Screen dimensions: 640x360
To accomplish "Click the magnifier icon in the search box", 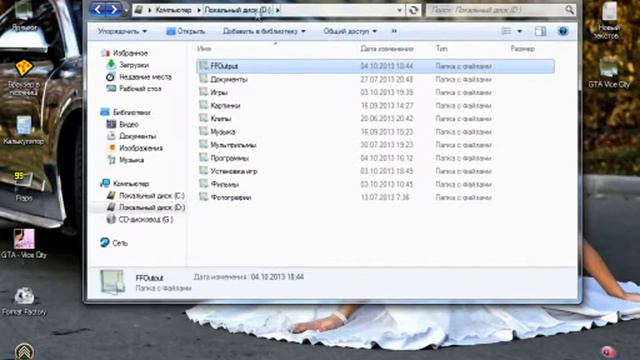I will [569, 10].
